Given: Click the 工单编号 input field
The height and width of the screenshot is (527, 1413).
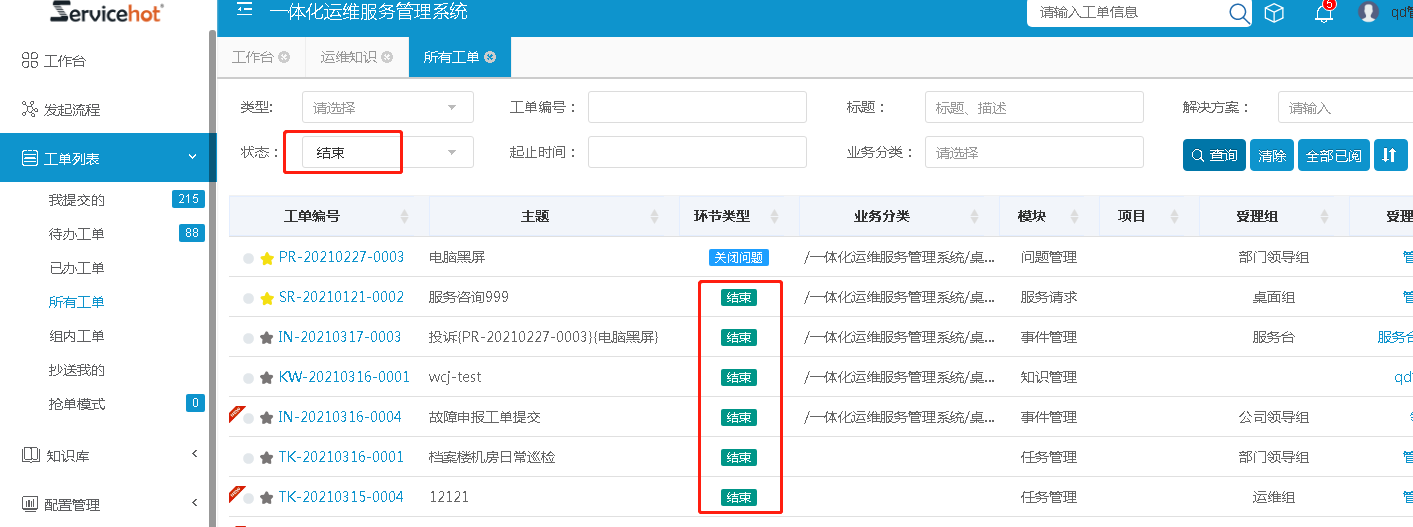Looking at the screenshot, I should coord(697,107).
